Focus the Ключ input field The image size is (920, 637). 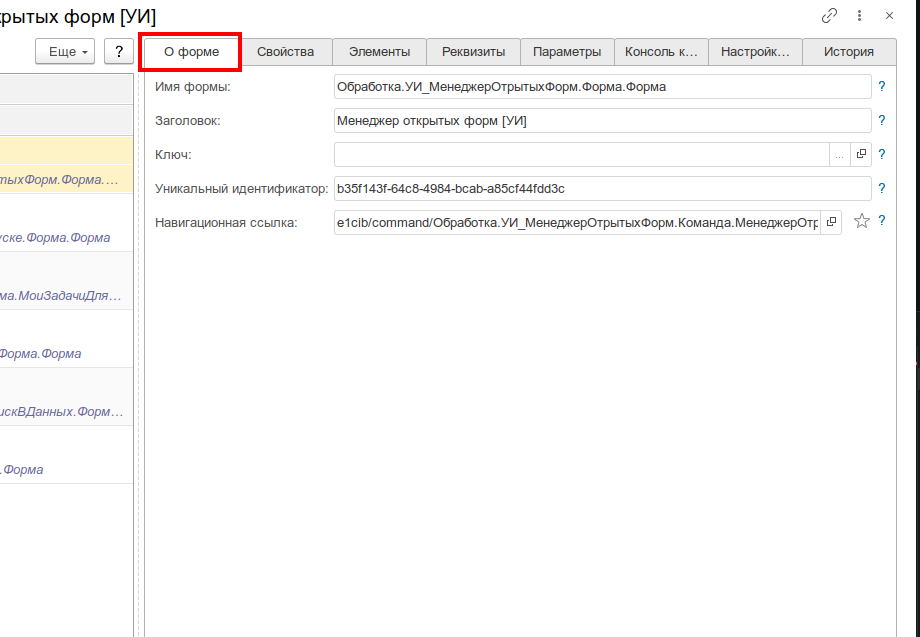[581, 155]
